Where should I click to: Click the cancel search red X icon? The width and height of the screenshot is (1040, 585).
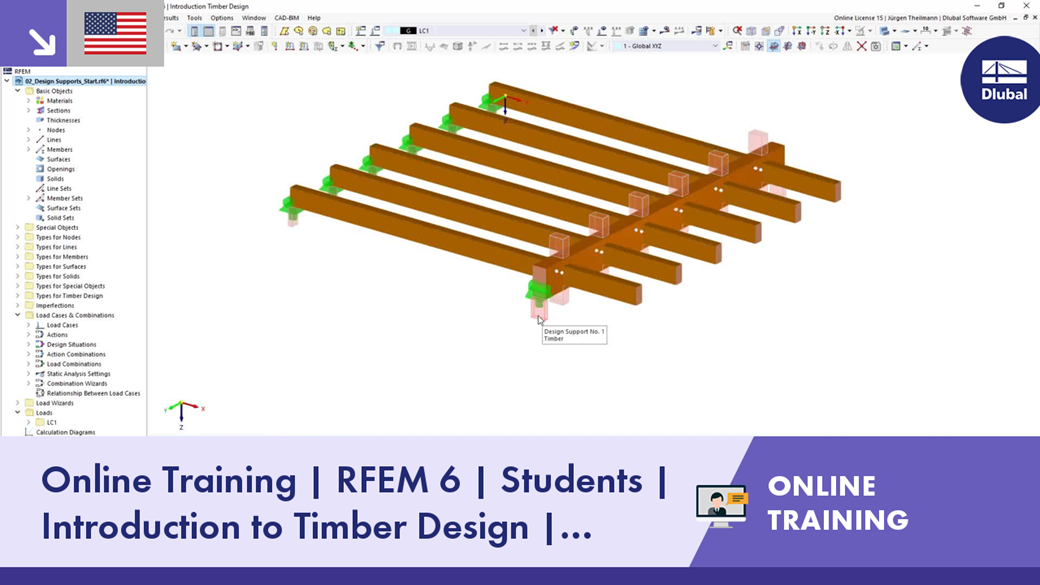click(x=738, y=31)
